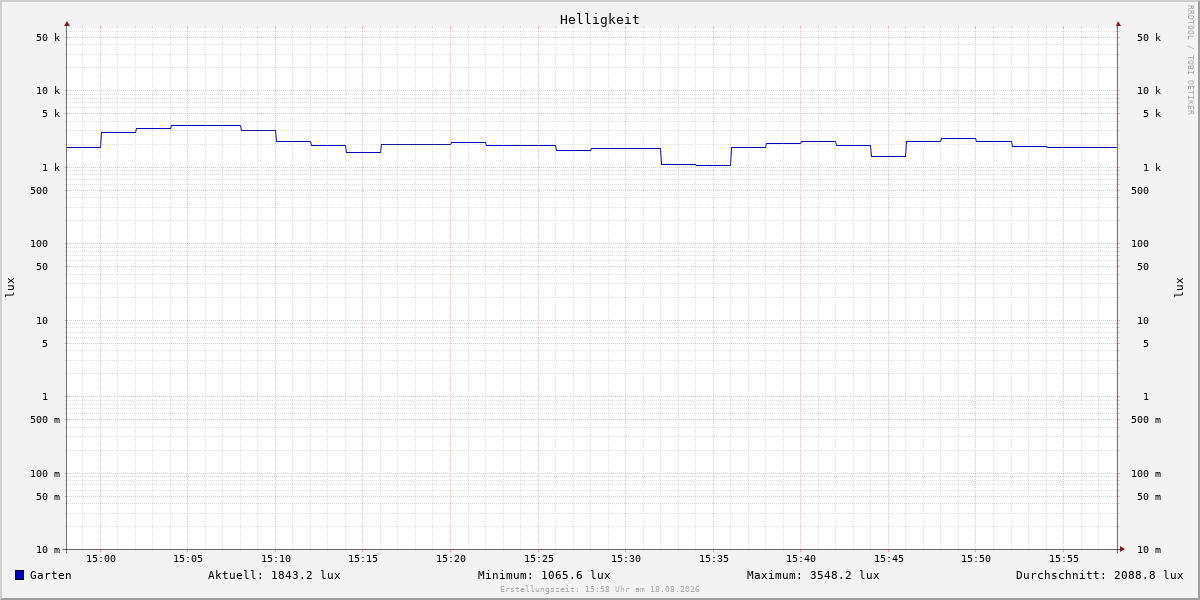
Task: Click the Aktuell 1843.2 lux value
Action: coord(274,575)
